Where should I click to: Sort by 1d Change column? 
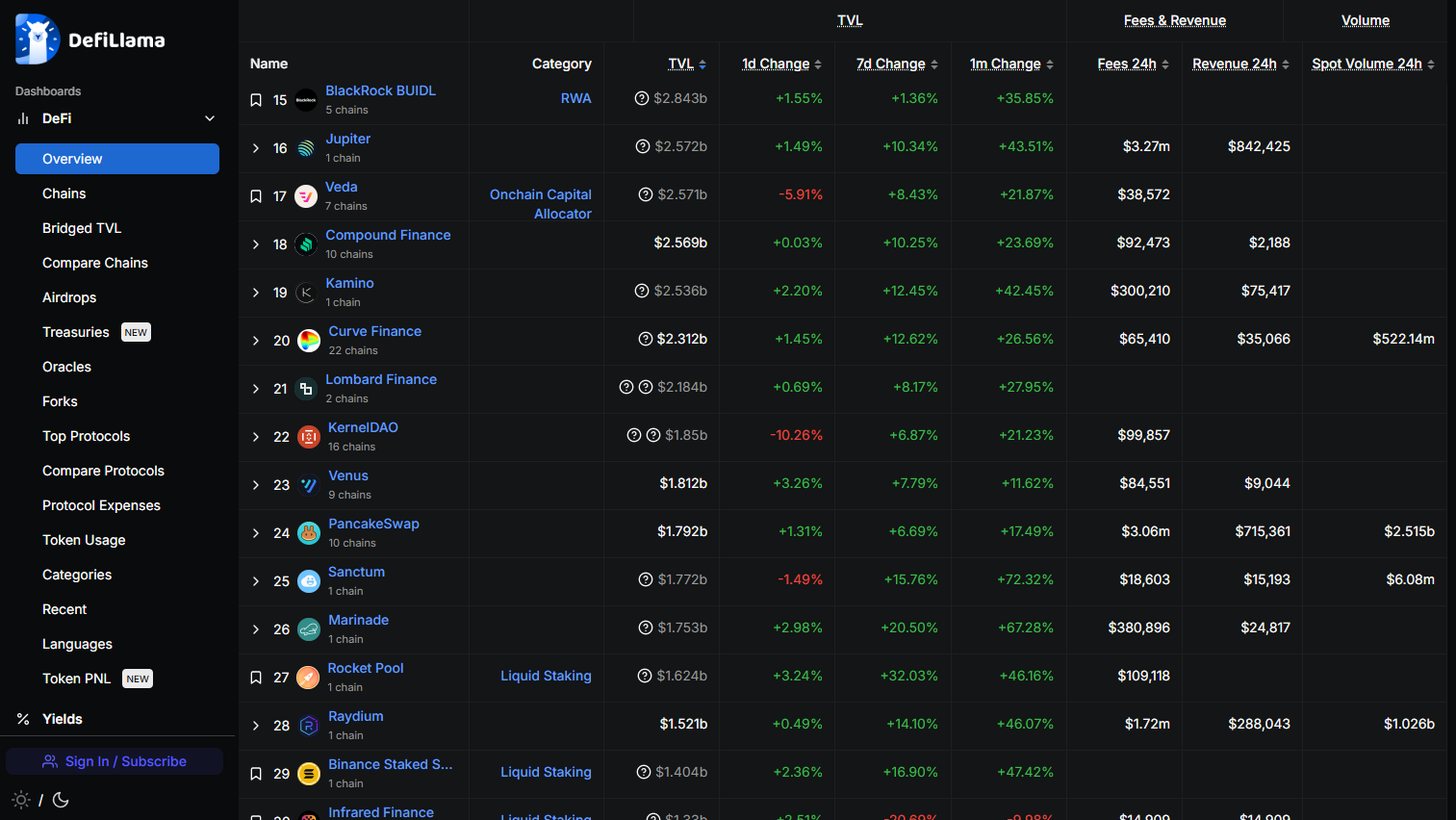tap(781, 64)
